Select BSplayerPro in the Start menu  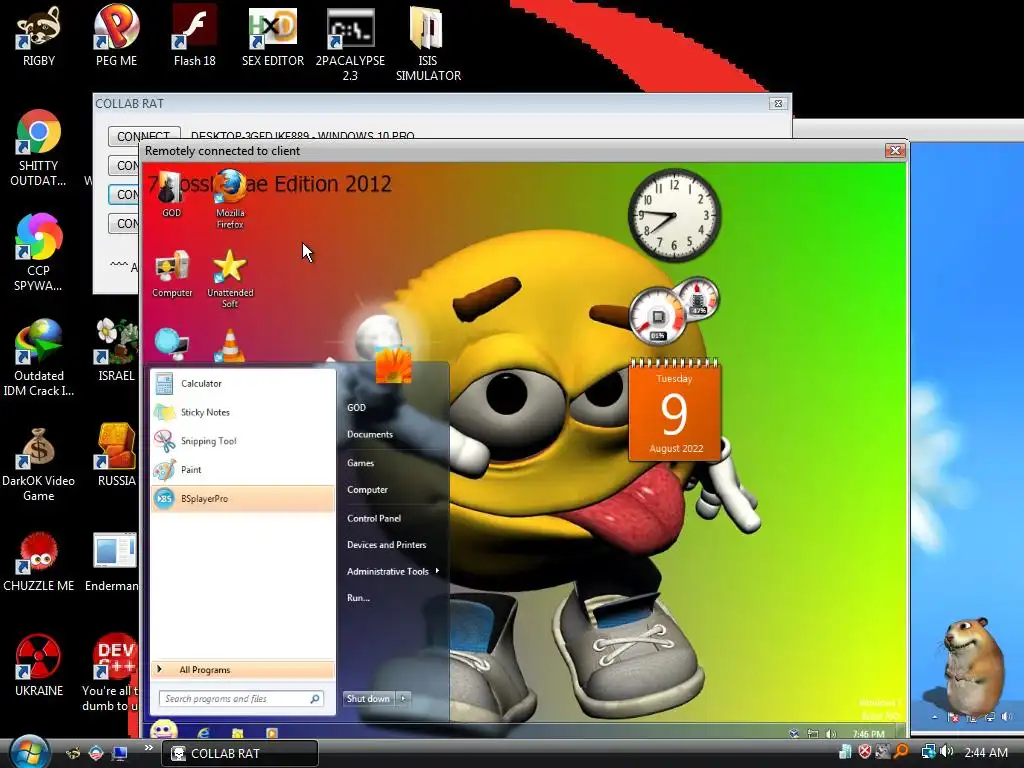pos(242,498)
